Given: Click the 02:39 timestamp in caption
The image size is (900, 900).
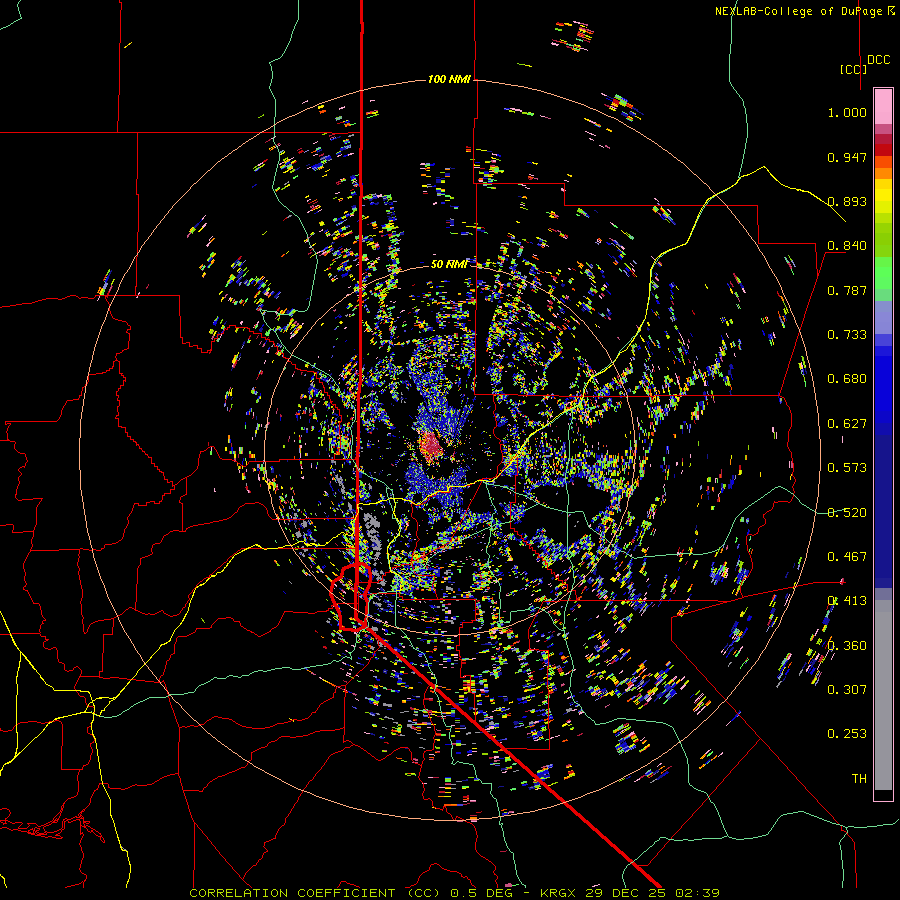Looking at the screenshot, I should (x=697, y=893).
